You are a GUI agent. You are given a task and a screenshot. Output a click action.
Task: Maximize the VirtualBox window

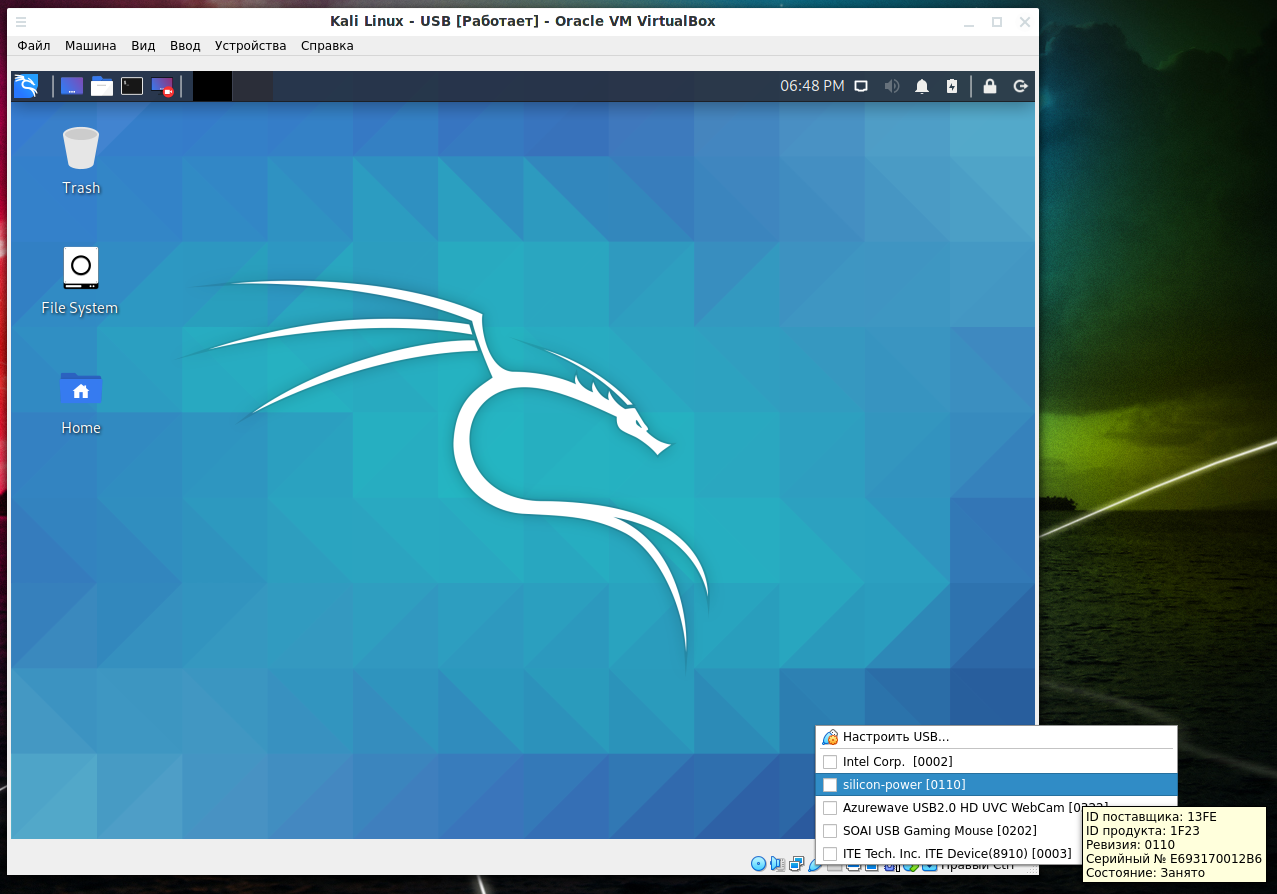pyautogui.click(x=997, y=21)
